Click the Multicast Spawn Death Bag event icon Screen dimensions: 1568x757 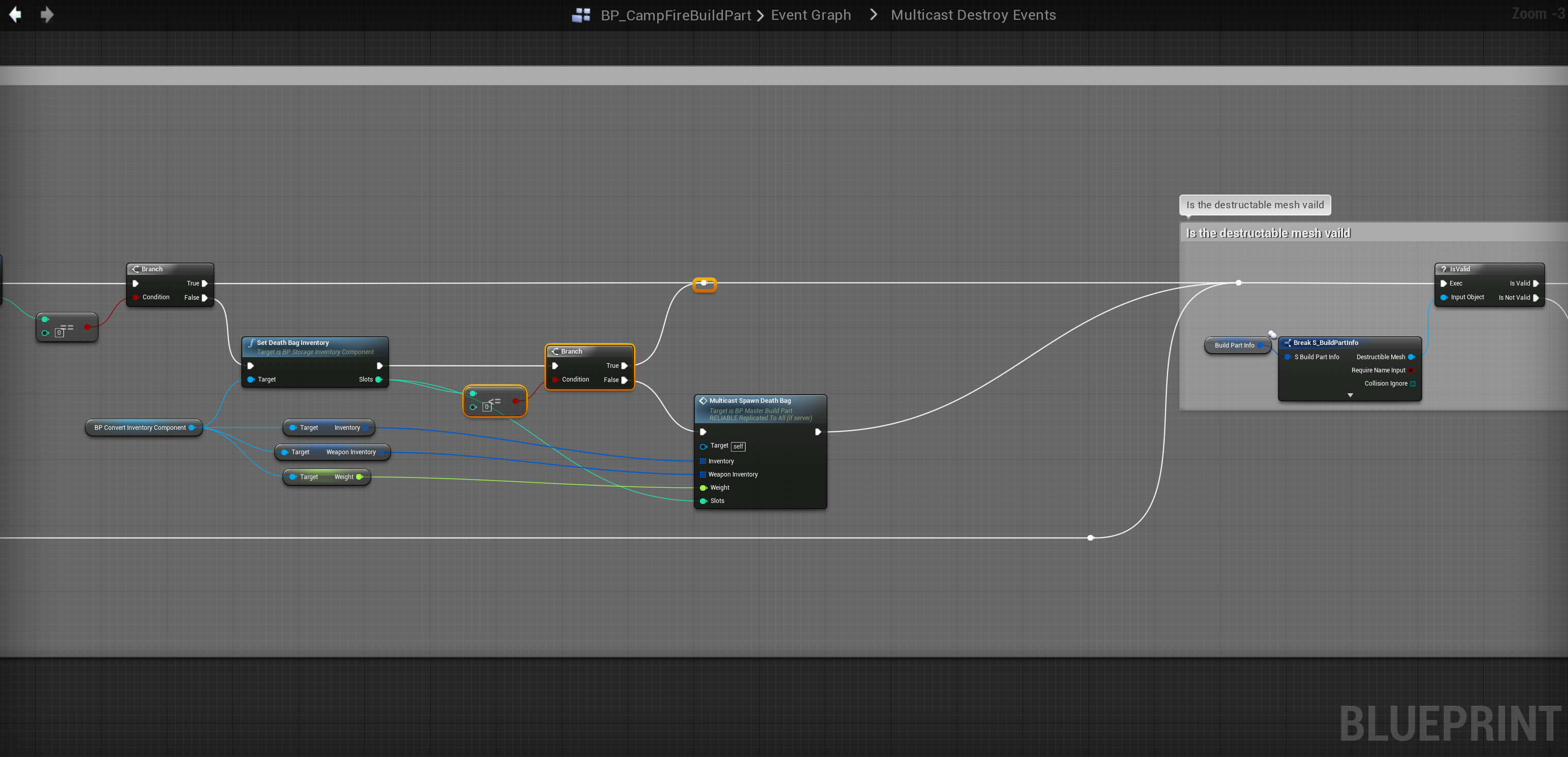[x=703, y=401]
